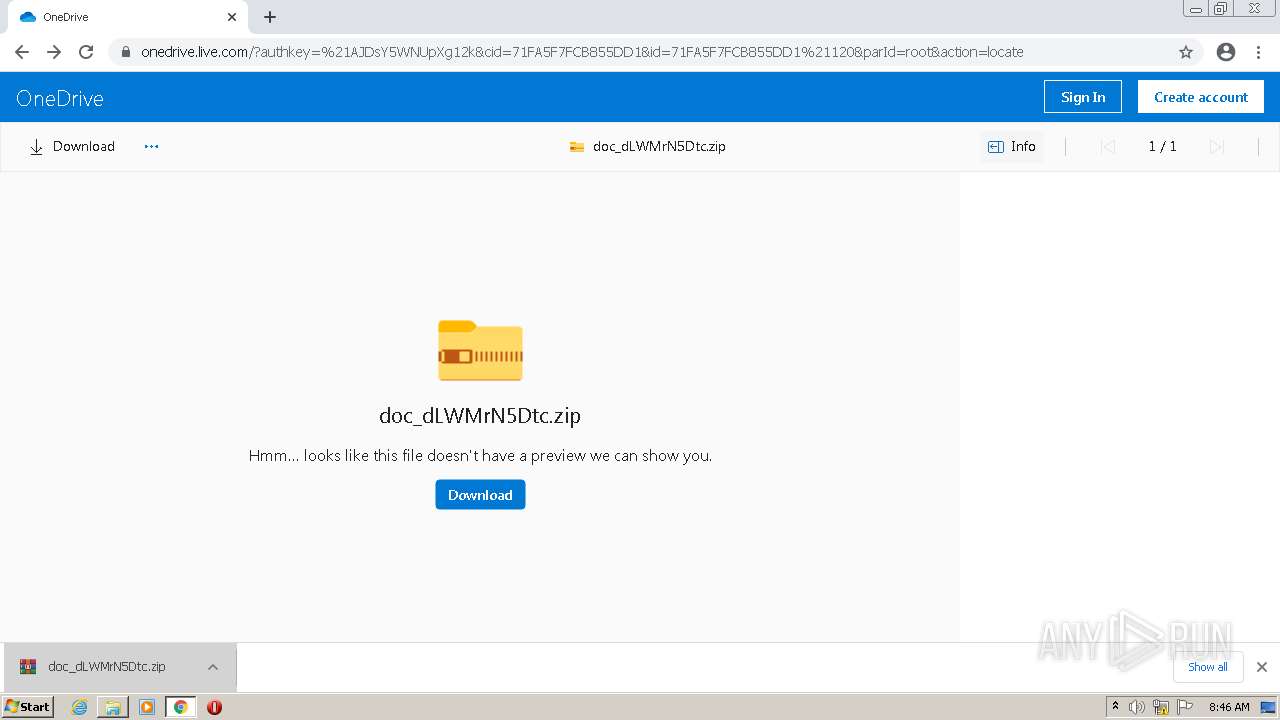Click Download in the toolbar

click(x=72, y=146)
